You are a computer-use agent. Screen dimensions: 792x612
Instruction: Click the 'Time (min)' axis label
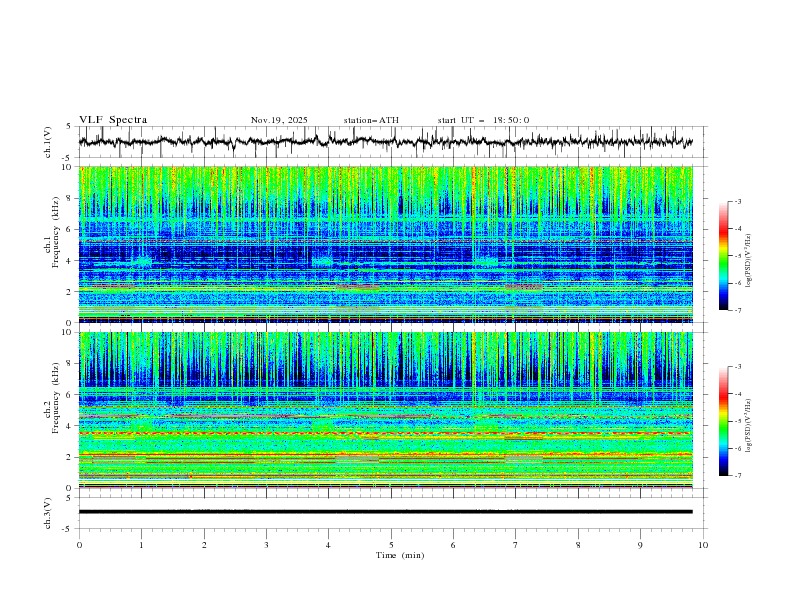(x=400, y=555)
